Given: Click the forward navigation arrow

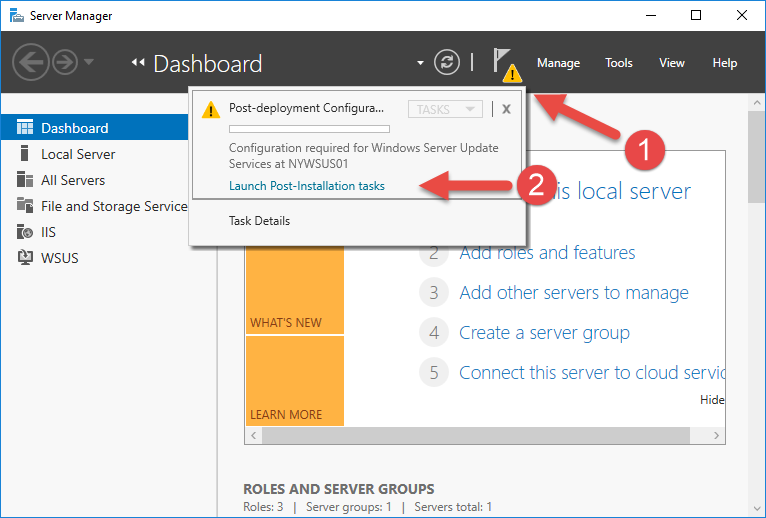Looking at the screenshot, I should tap(65, 63).
